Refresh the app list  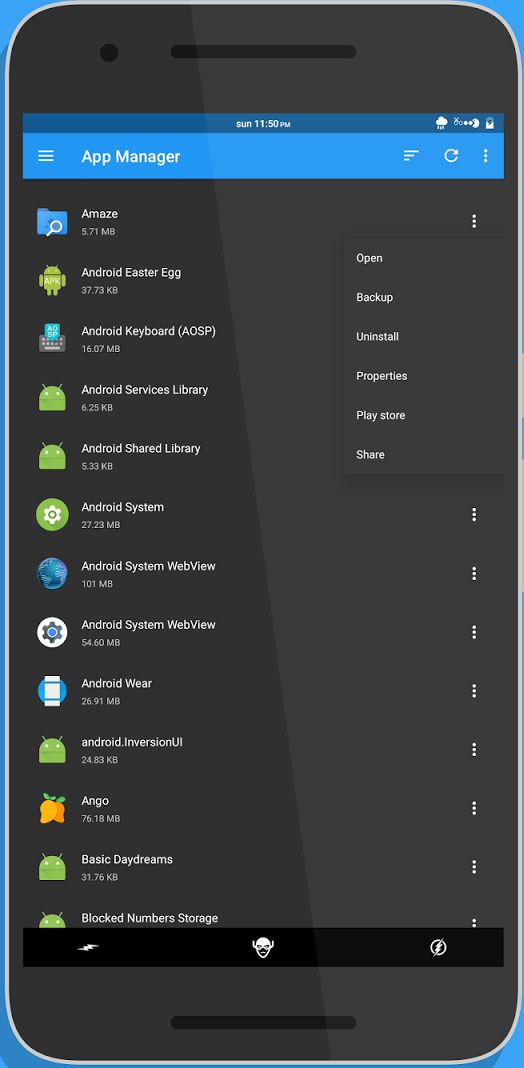pos(451,156)
